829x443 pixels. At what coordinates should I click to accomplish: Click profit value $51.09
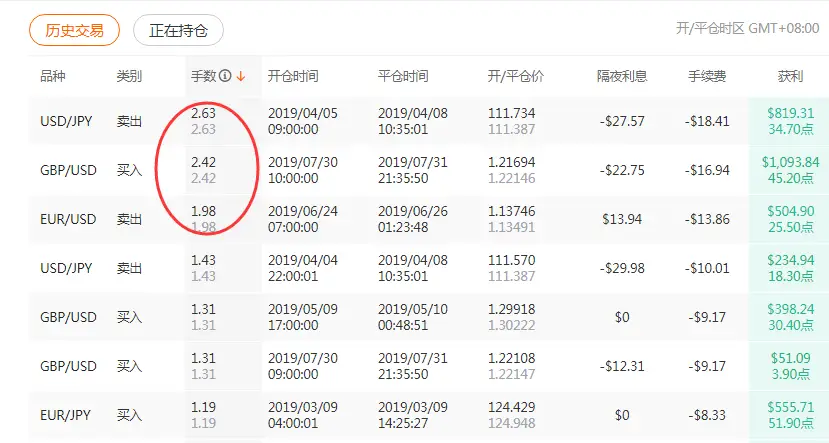coord(790,358)
